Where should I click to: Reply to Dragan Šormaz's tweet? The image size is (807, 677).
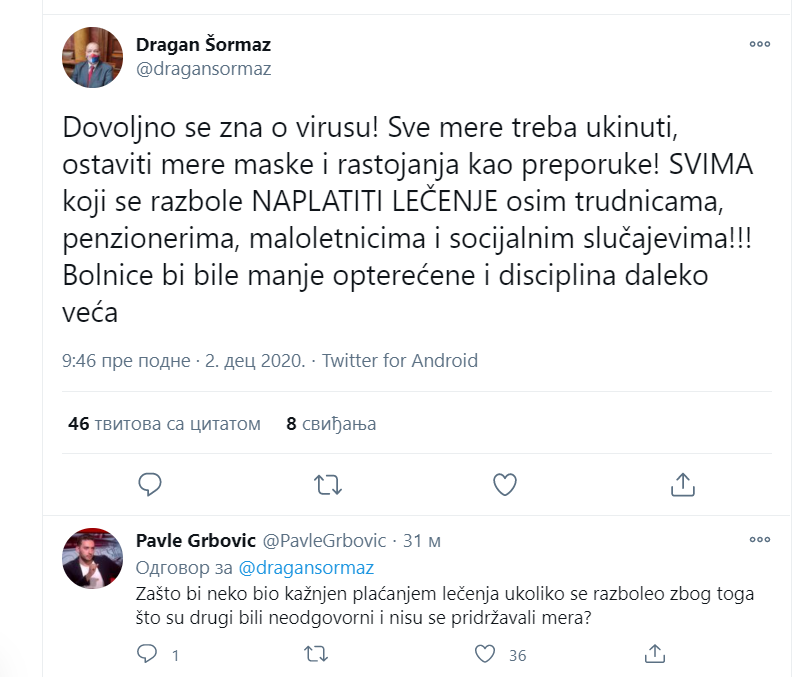(149, 483)
